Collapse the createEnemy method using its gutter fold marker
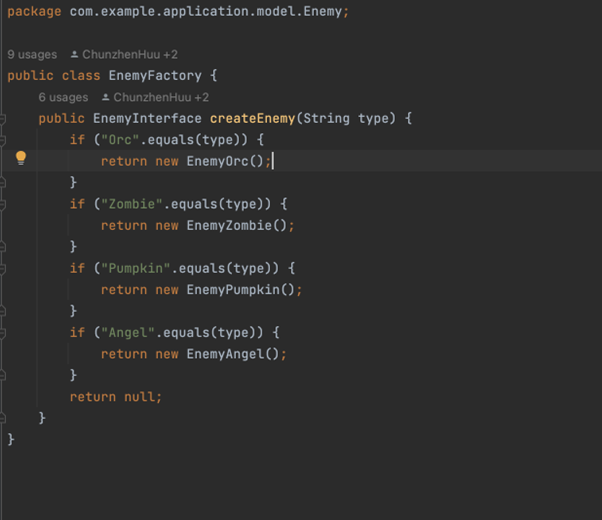 pos(2,119)
